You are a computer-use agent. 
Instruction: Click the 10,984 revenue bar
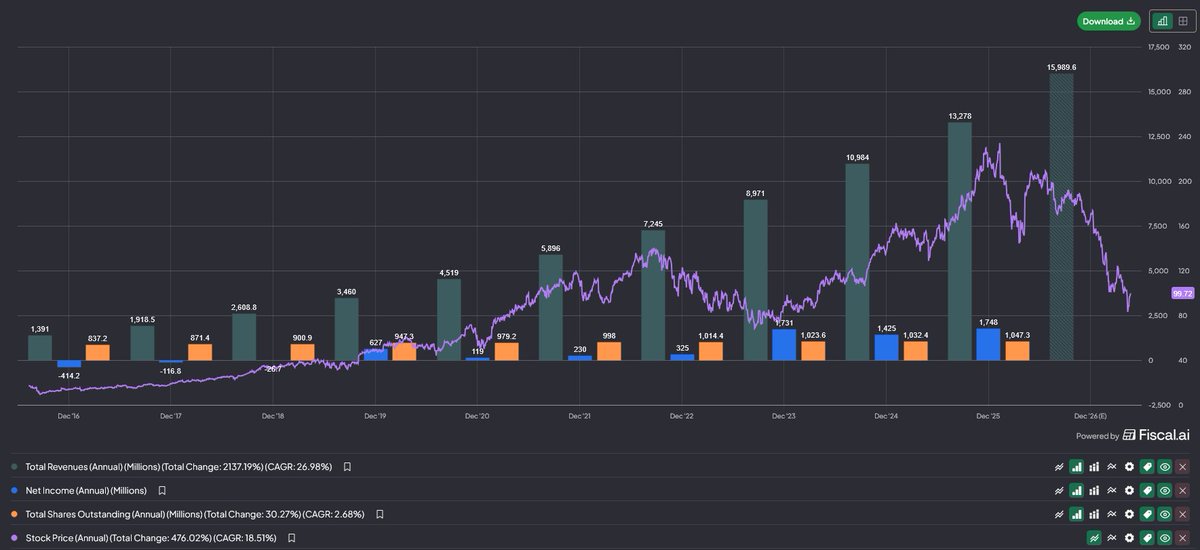coord(857,262)
